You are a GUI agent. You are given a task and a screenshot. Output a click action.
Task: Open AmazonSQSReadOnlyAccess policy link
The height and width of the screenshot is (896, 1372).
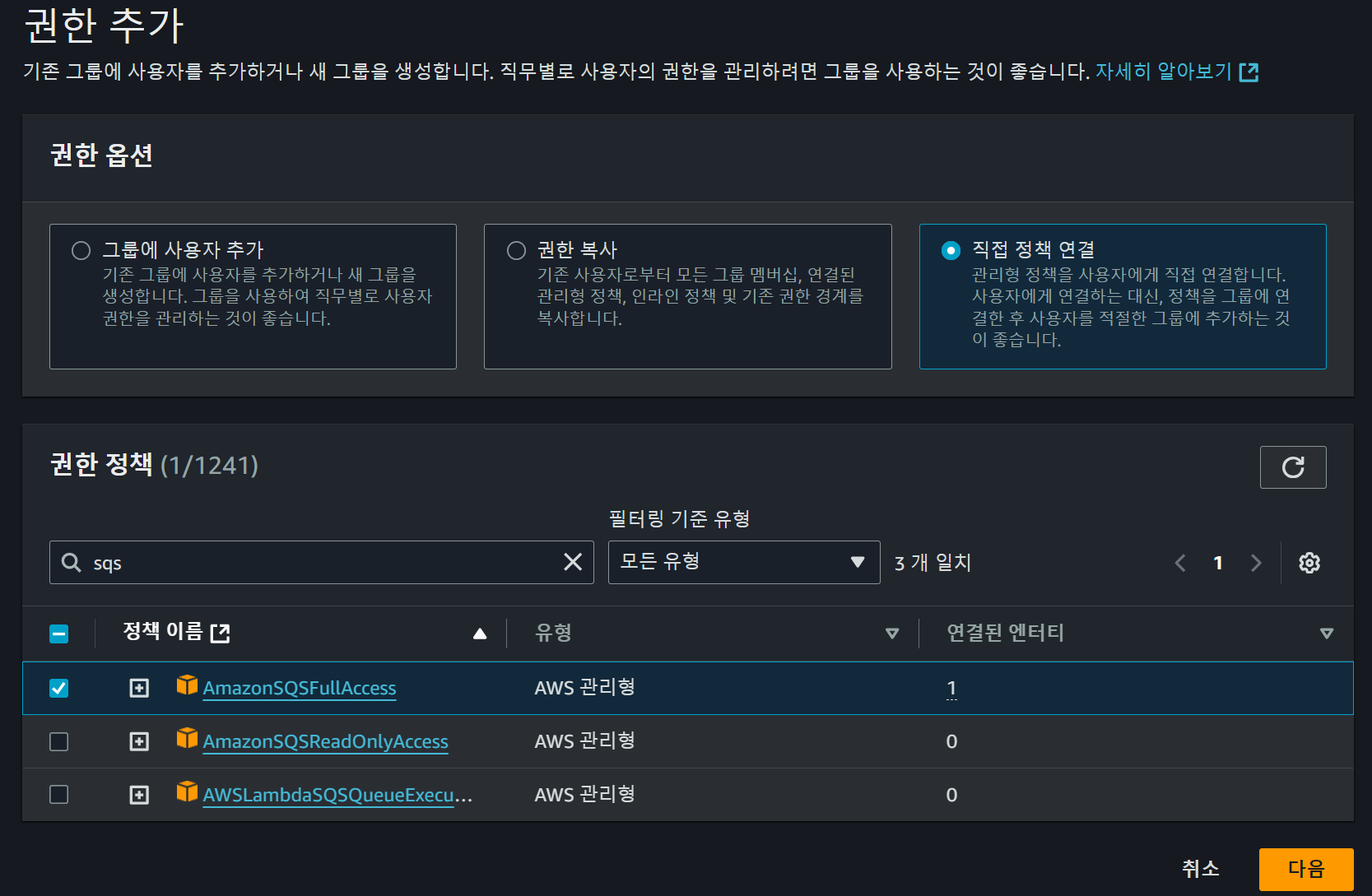(x=325, y=742)
